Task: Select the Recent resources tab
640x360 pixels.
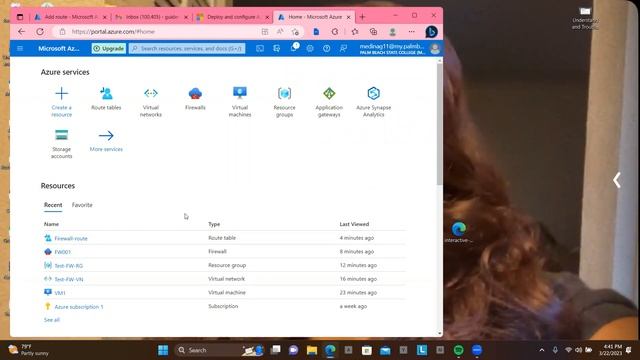Action: (53, 205)
